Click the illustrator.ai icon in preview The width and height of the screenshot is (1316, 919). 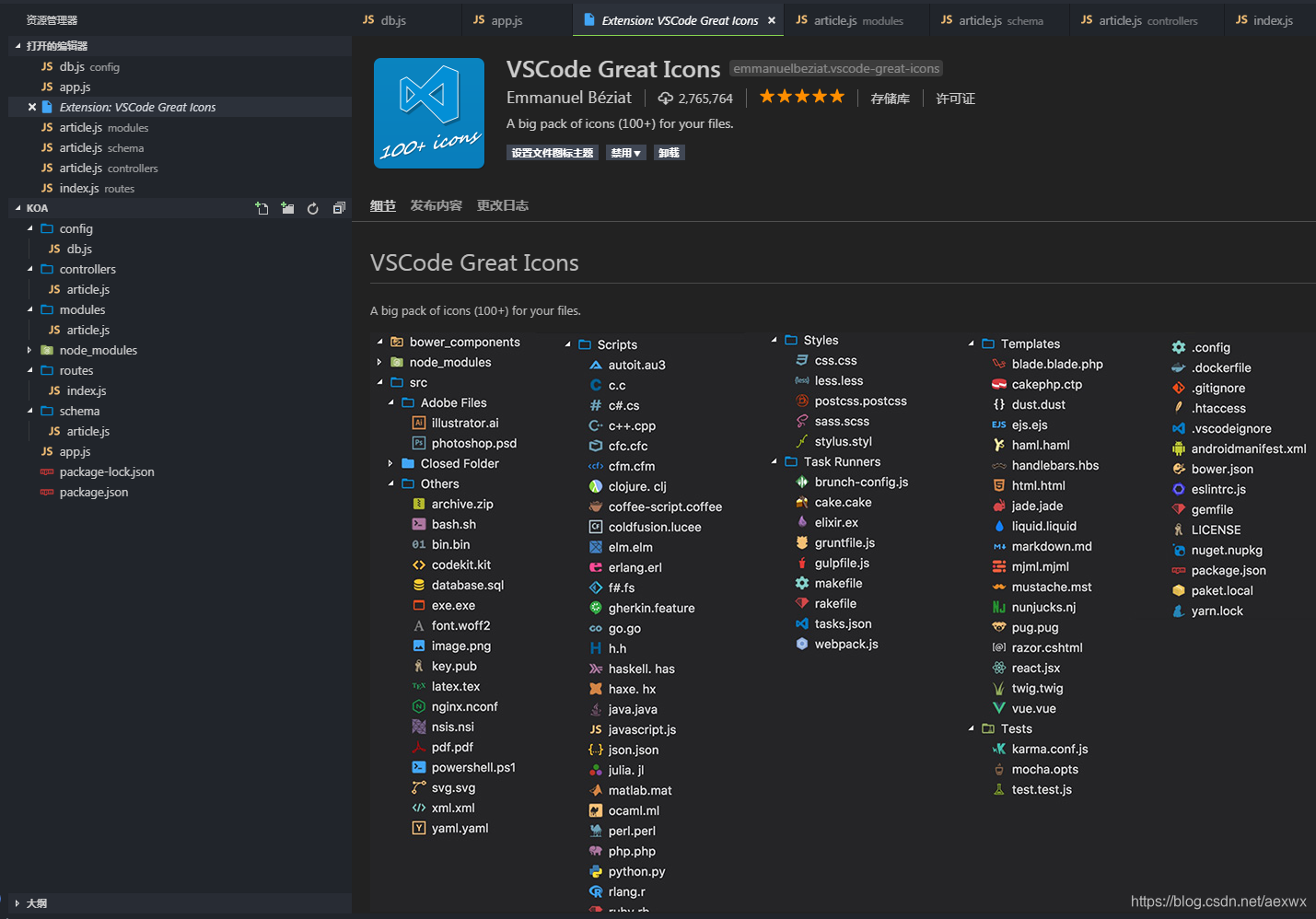click(419, 423)
